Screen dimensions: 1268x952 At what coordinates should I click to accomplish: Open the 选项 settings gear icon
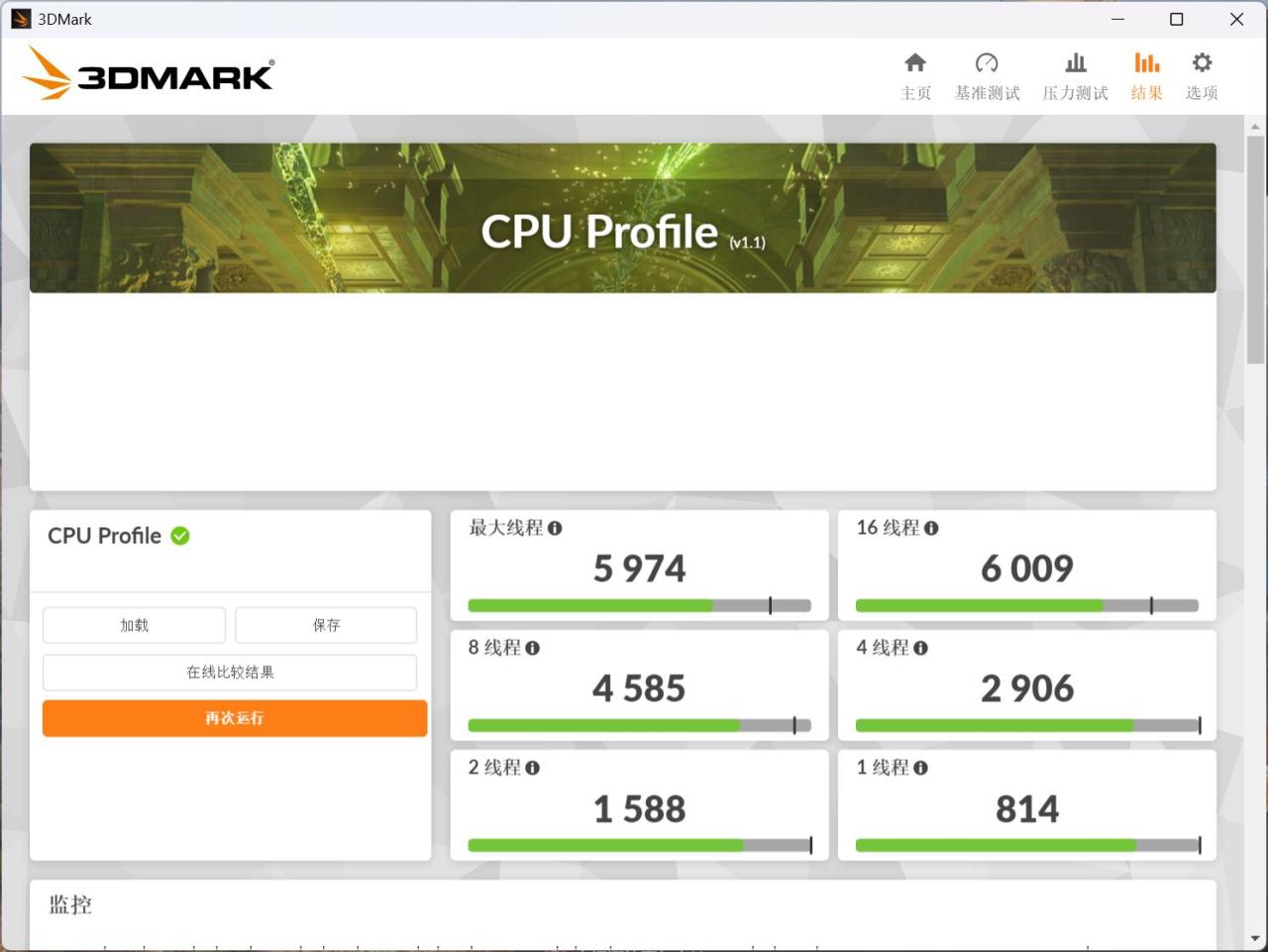click(x=1202, y=63)
